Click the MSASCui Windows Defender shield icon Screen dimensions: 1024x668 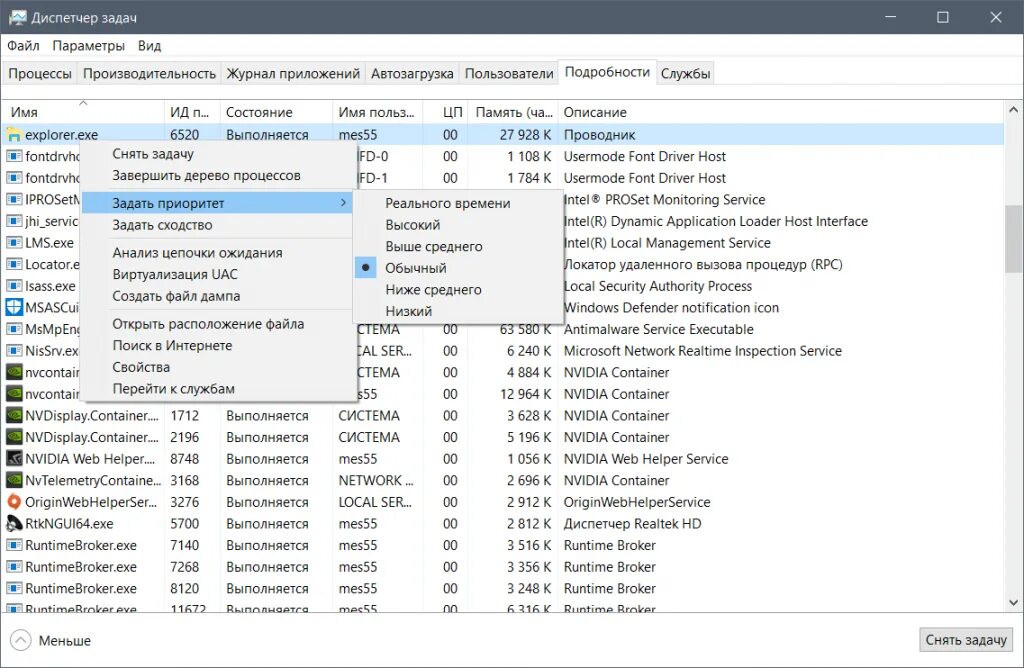click(14, 308)
